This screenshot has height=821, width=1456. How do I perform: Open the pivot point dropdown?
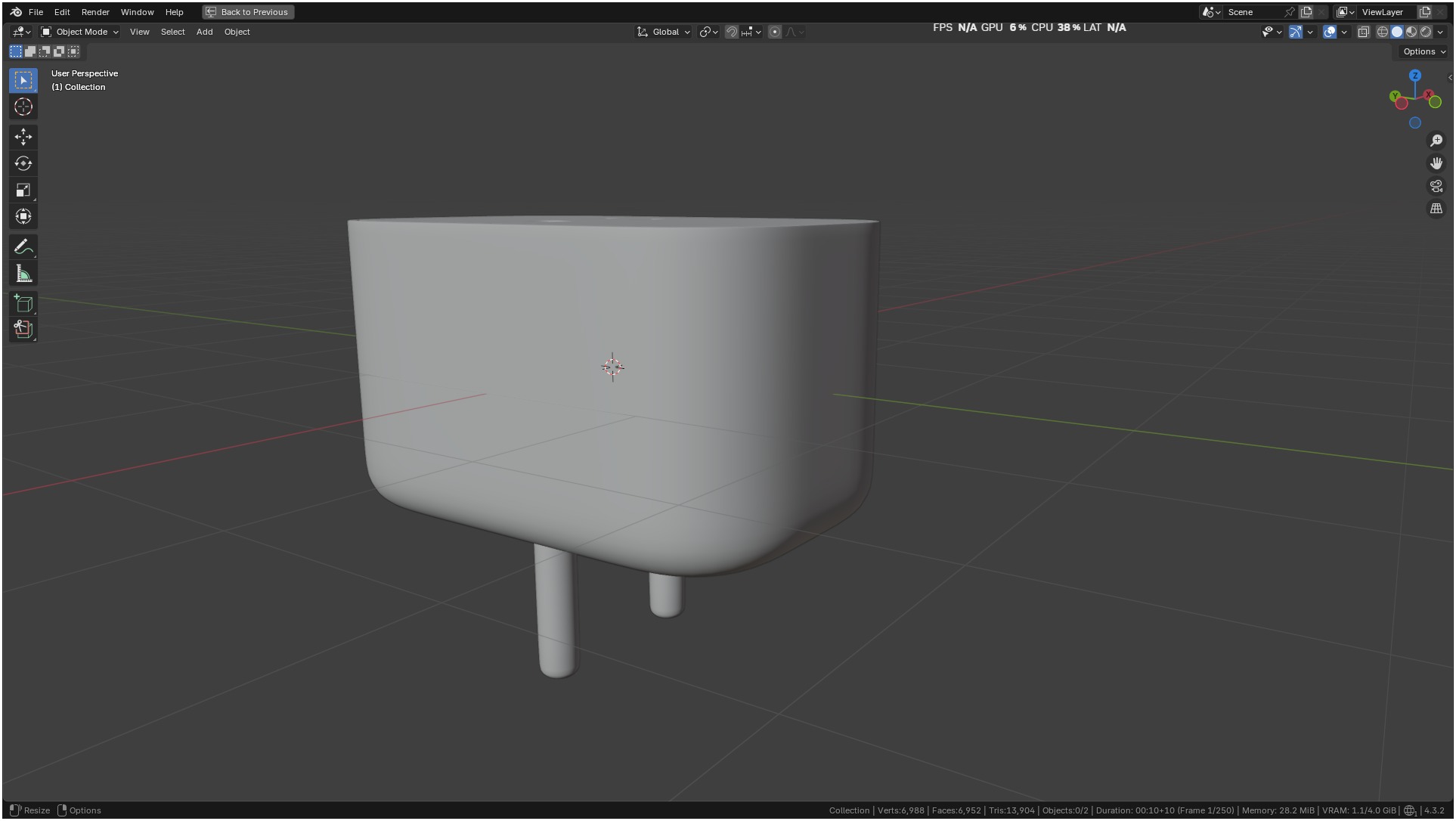coord(708,32)
